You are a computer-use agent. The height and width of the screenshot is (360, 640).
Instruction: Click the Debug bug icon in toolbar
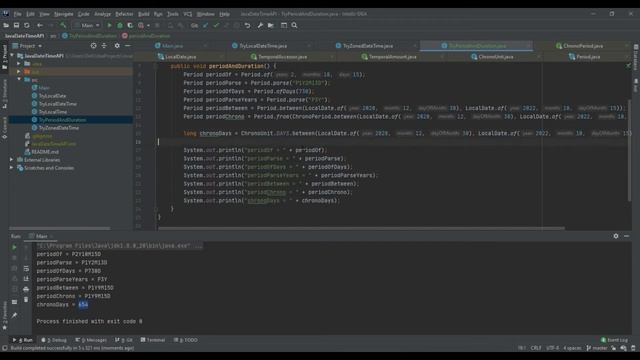(120, 25)
